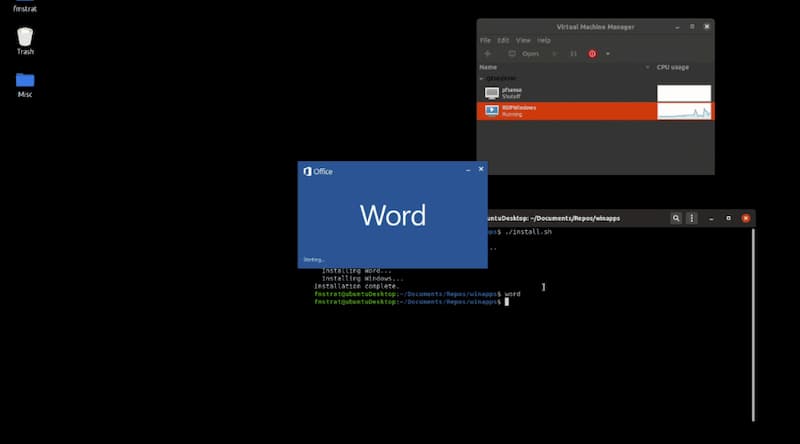Click the Virtual Machine Manager title bar text
This screenshot has width=800, height=444.
[595, 27]
